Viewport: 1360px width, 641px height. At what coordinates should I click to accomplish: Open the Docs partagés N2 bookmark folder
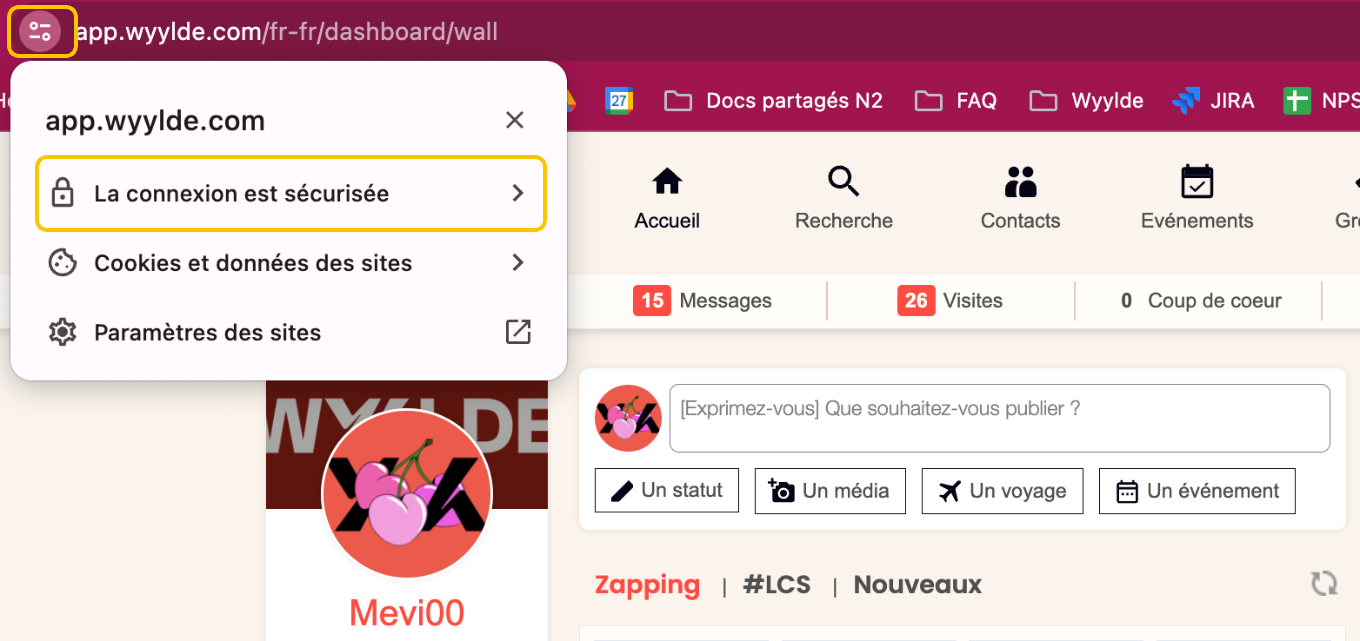(x=774, y=100)
